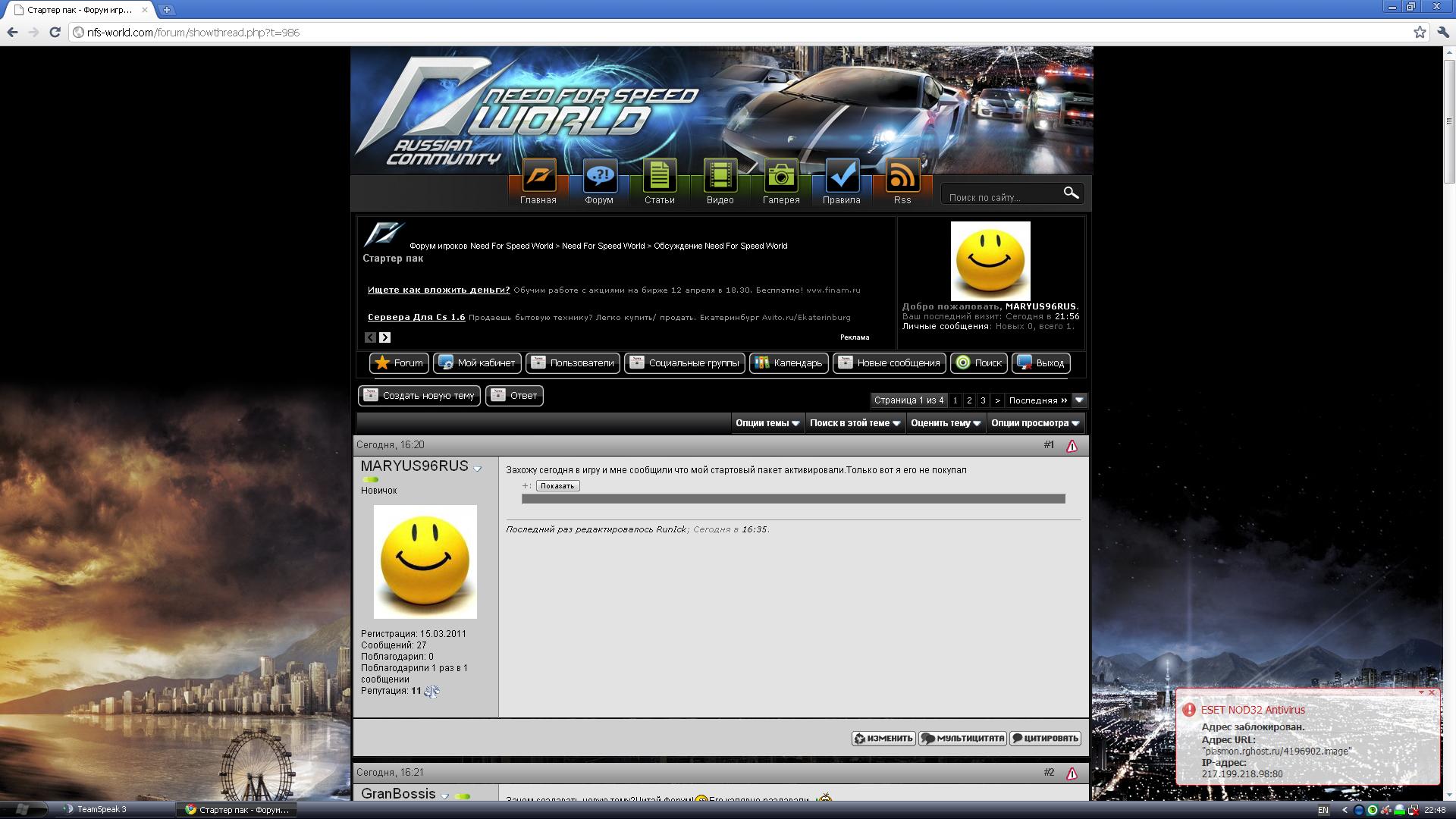
Task: Click the report icon on post #1
Action: pos(1072,446)
